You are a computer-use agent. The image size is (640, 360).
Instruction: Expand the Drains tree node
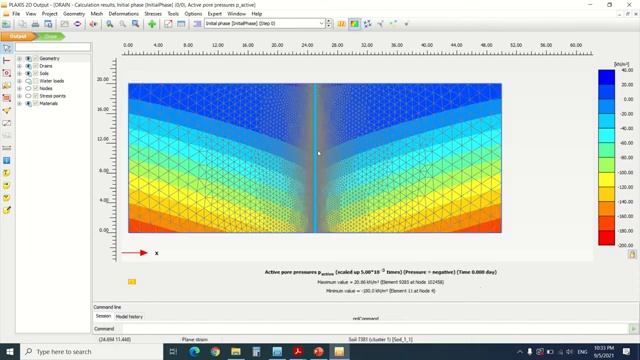pyautogui.click(x=19, y=66)
